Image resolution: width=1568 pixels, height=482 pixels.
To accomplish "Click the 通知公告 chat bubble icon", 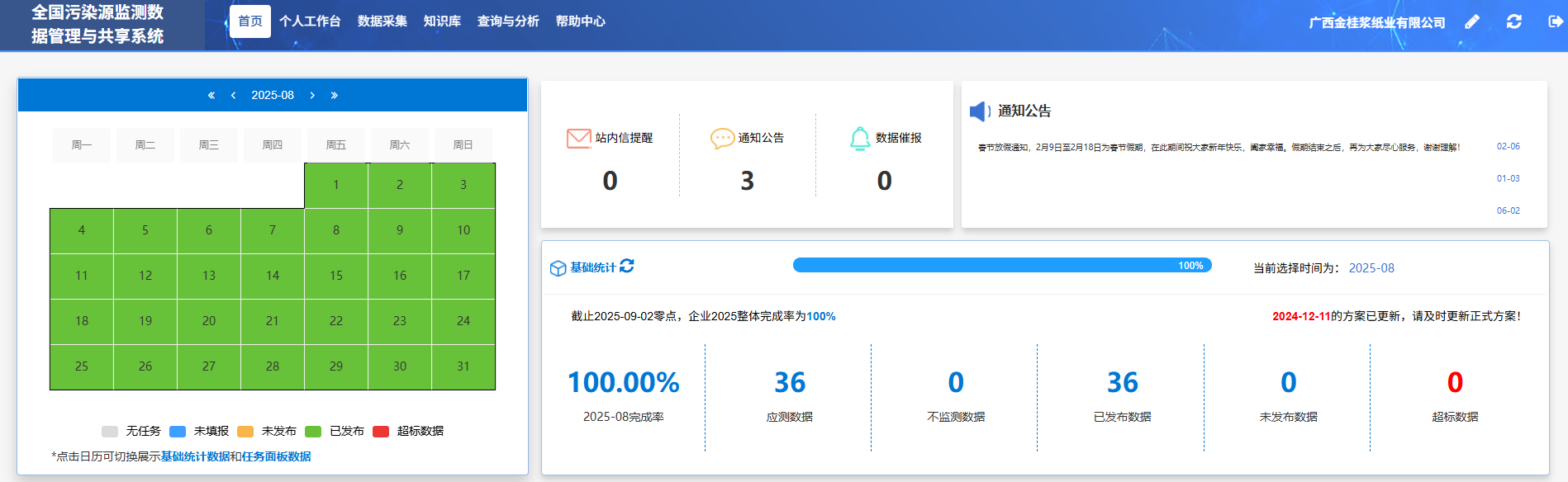I will coord(722,138).
